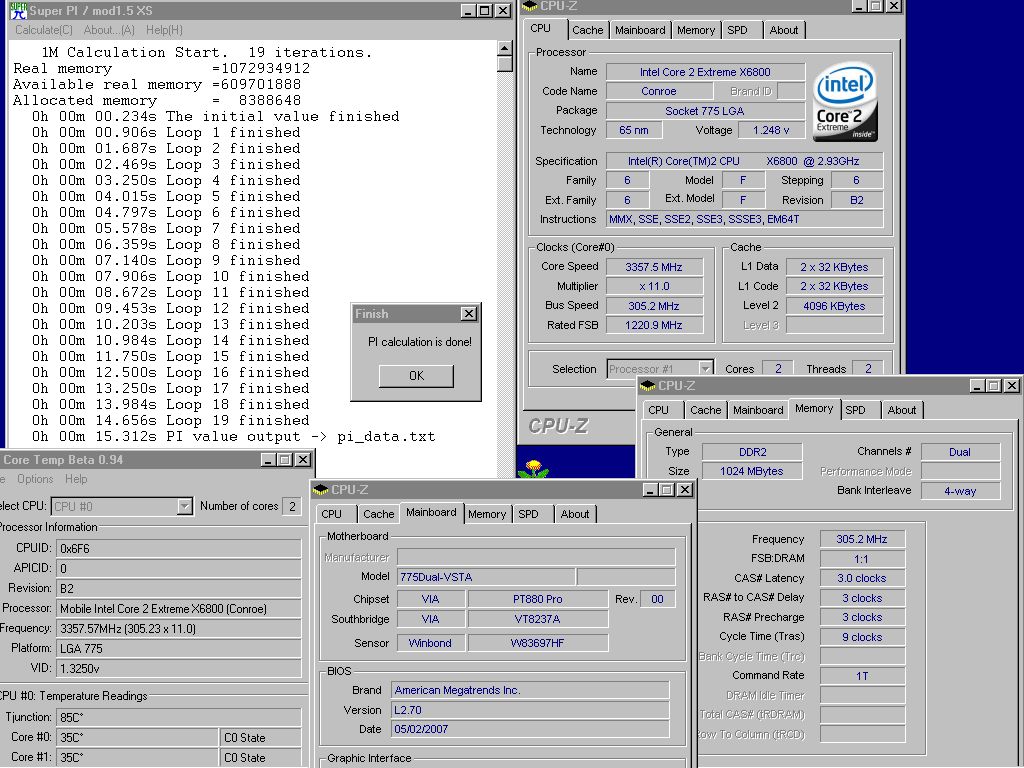Image resolution: width=1024 pixels, height=768 pixels.
Task: Switch to SPD tab in top CPU-Z window
Action: click(x=737, y=30)
